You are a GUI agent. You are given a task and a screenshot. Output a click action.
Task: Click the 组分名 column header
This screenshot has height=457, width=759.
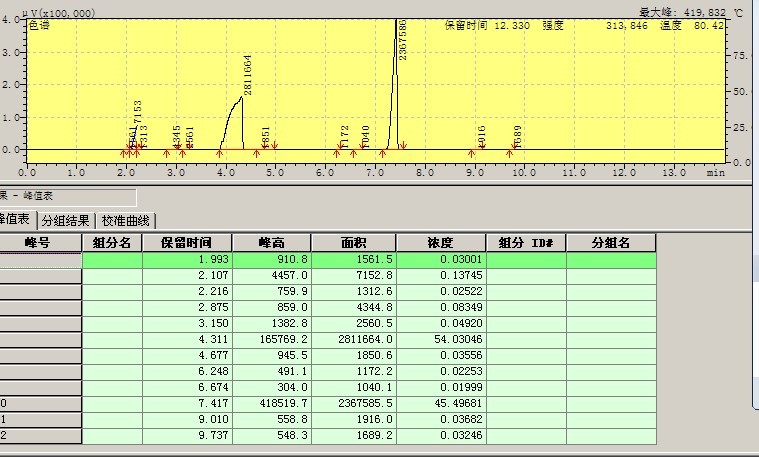click(112, 243)
